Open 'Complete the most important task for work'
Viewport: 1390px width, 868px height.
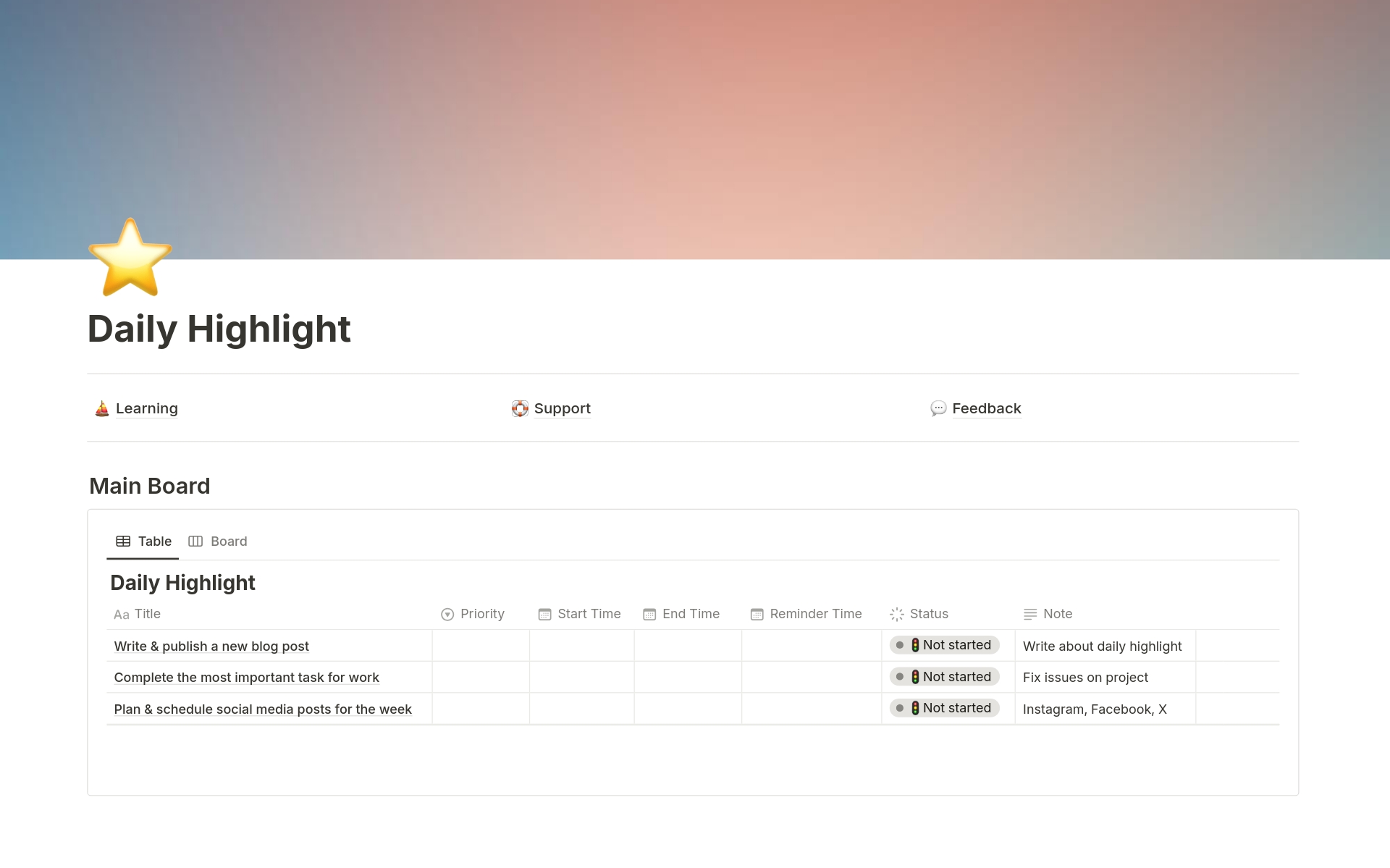tap(246, 678)
